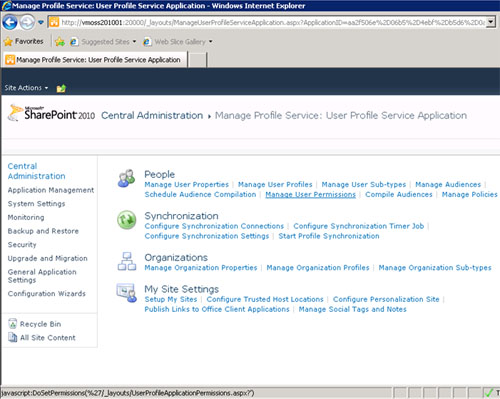Open General Application Settings in sidebar

tap(42, 276)
